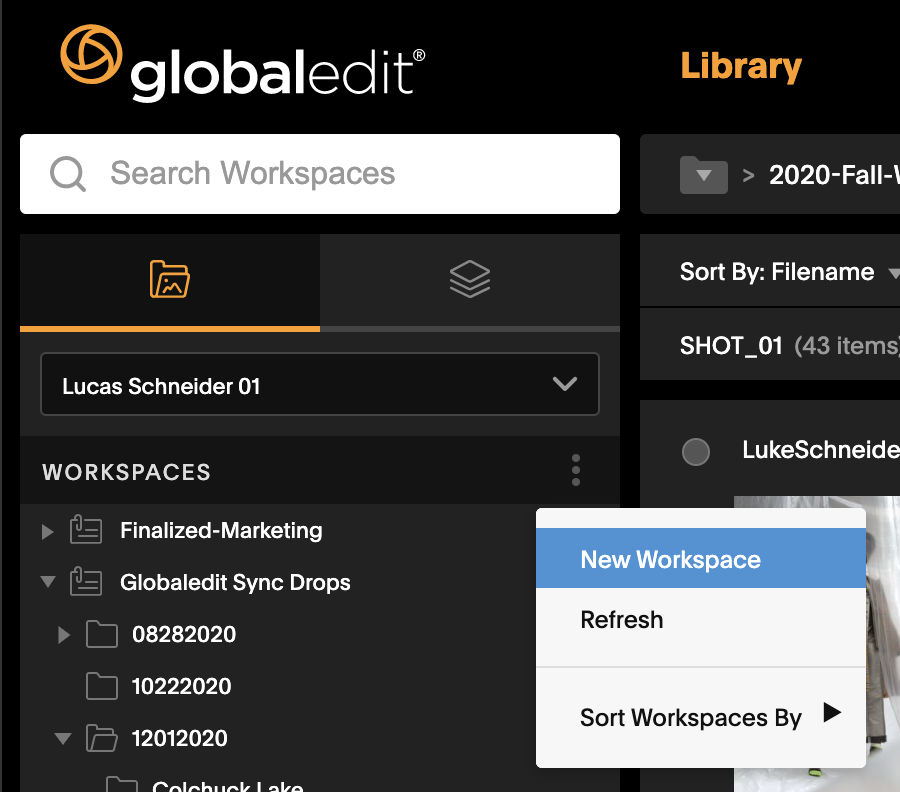Click the 2020-Fall breadcrumb path
Image resolution: width=900 pixels, height=792 pixels.
(x=834, y=175)
